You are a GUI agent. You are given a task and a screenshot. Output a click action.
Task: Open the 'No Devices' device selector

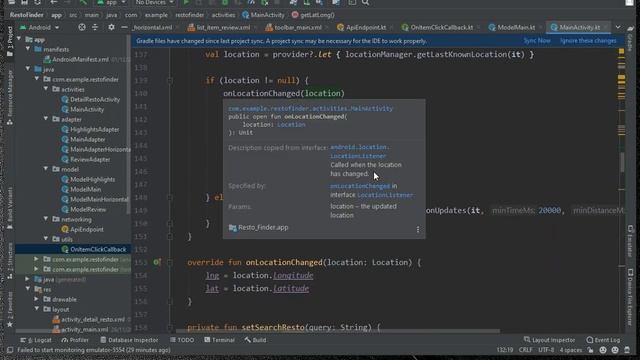click(x=154, y=2)
